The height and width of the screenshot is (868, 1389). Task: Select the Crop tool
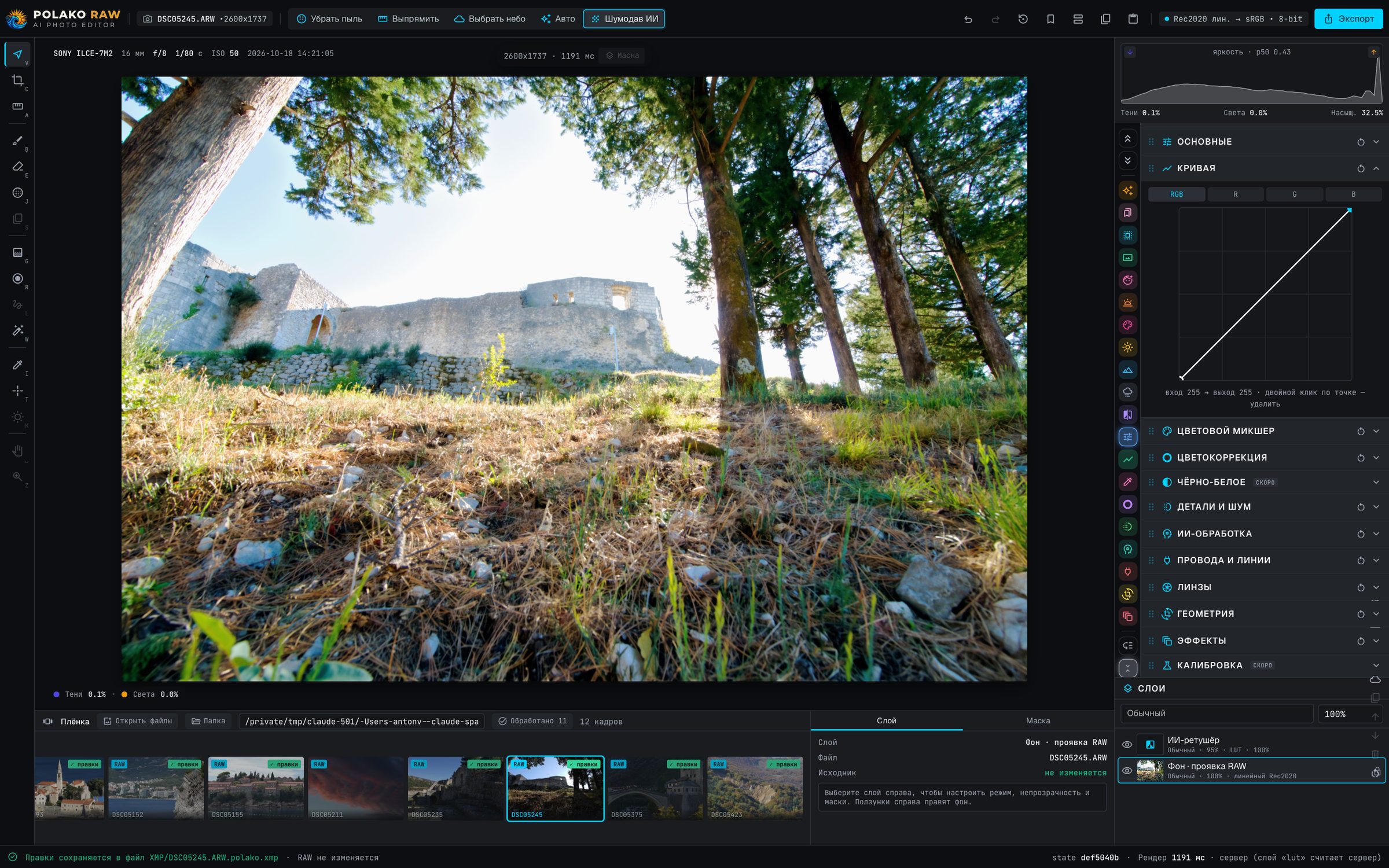18,80
